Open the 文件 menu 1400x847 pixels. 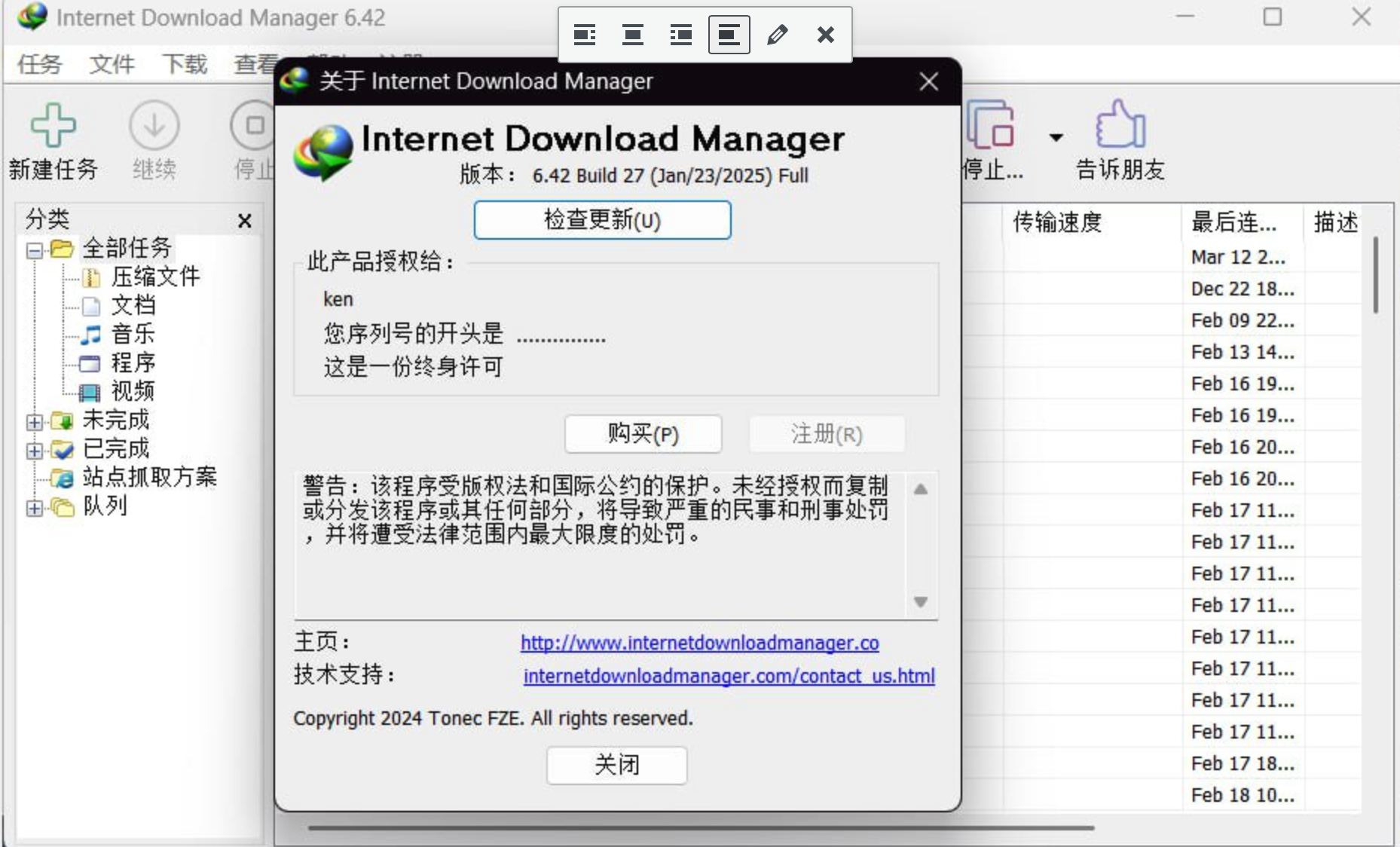(x=112, y=64)
